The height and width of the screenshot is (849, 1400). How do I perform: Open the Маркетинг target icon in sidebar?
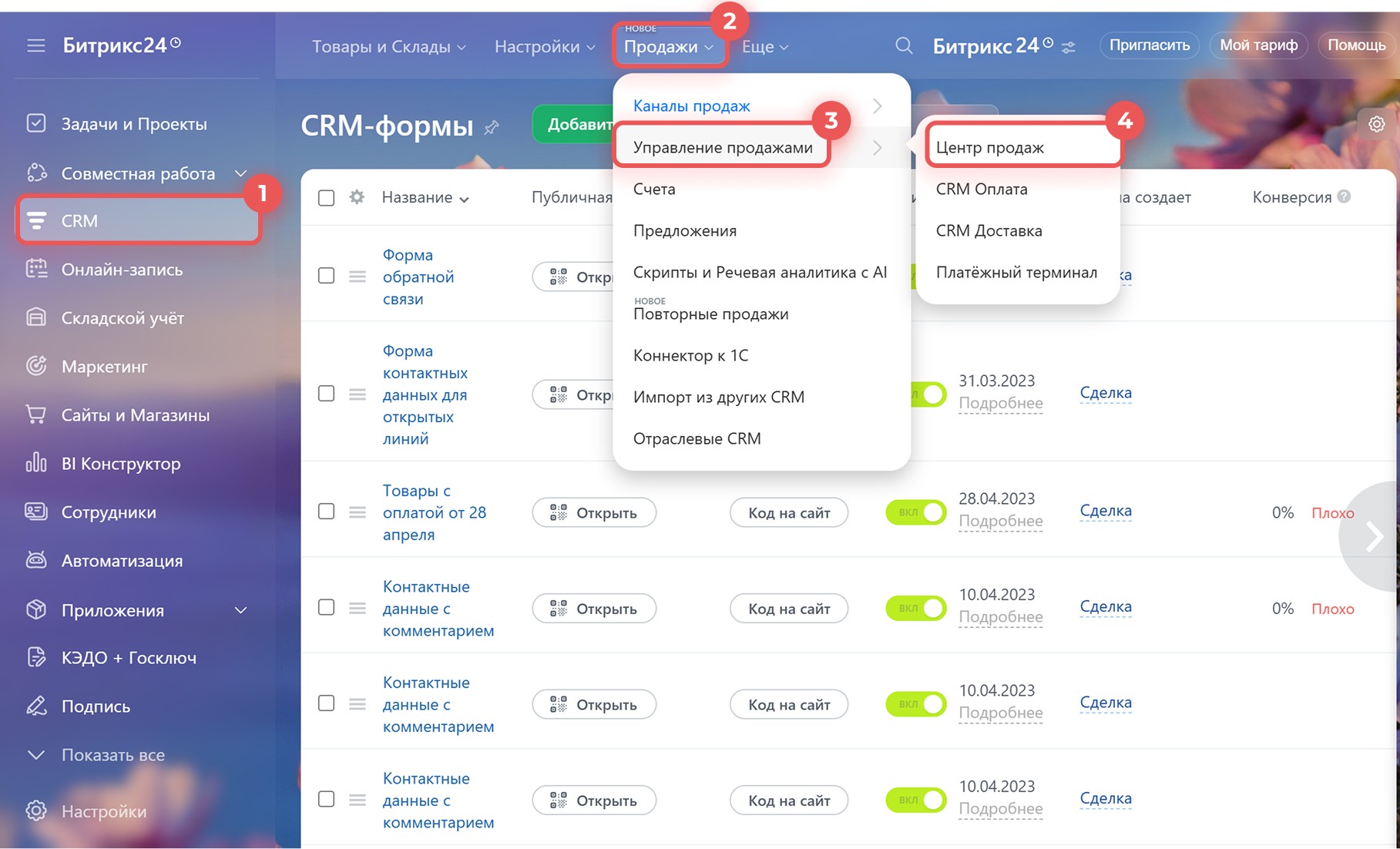pyautogui.click(x=36, y=366)
